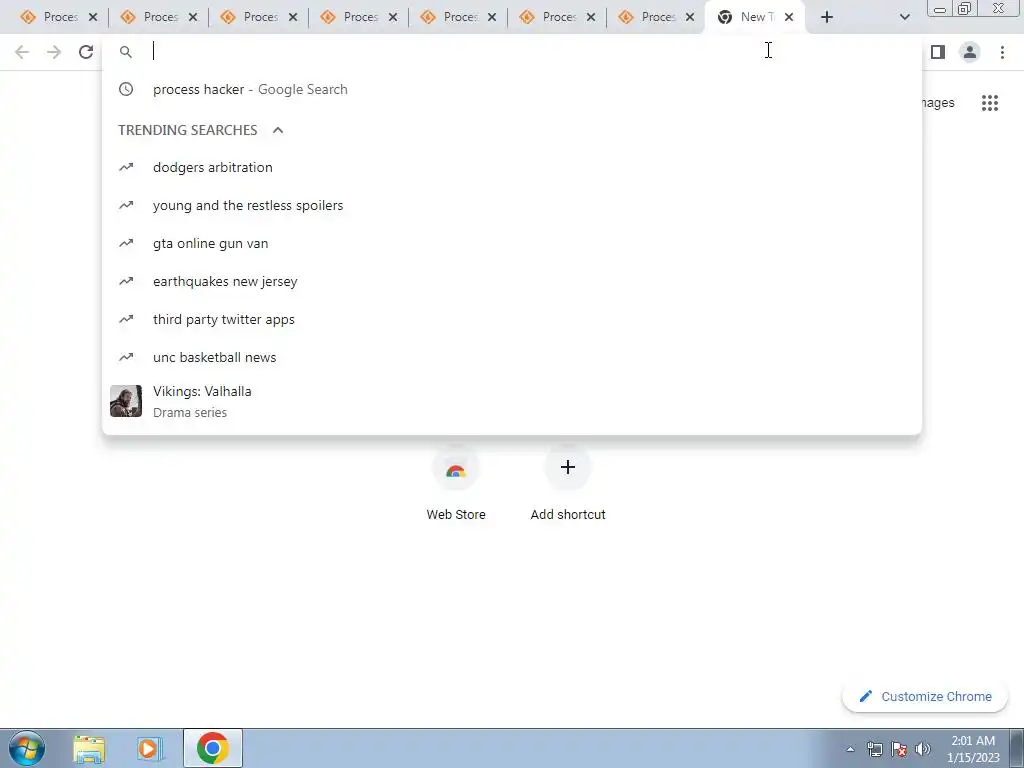Viewport: 1024px width, 768px height.
Task: Open the Web Store shortcut
Action: click(x=456, y=486)
